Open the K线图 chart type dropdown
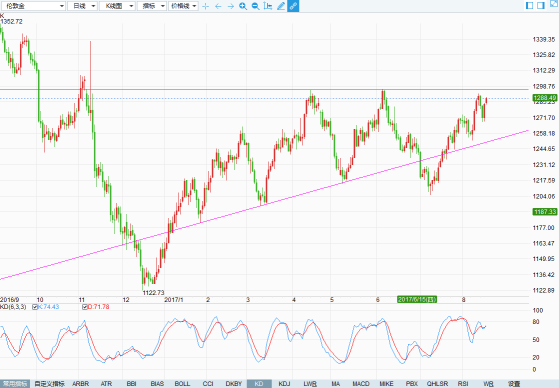 (x=117, y=6)
